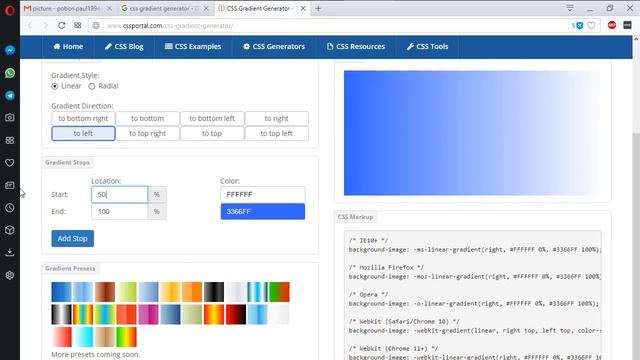Open settings via the sidebar gear icon
Image resolution: width=640 pixels, height=360 pixels.
pyautogui.click(x=10, y=275)
